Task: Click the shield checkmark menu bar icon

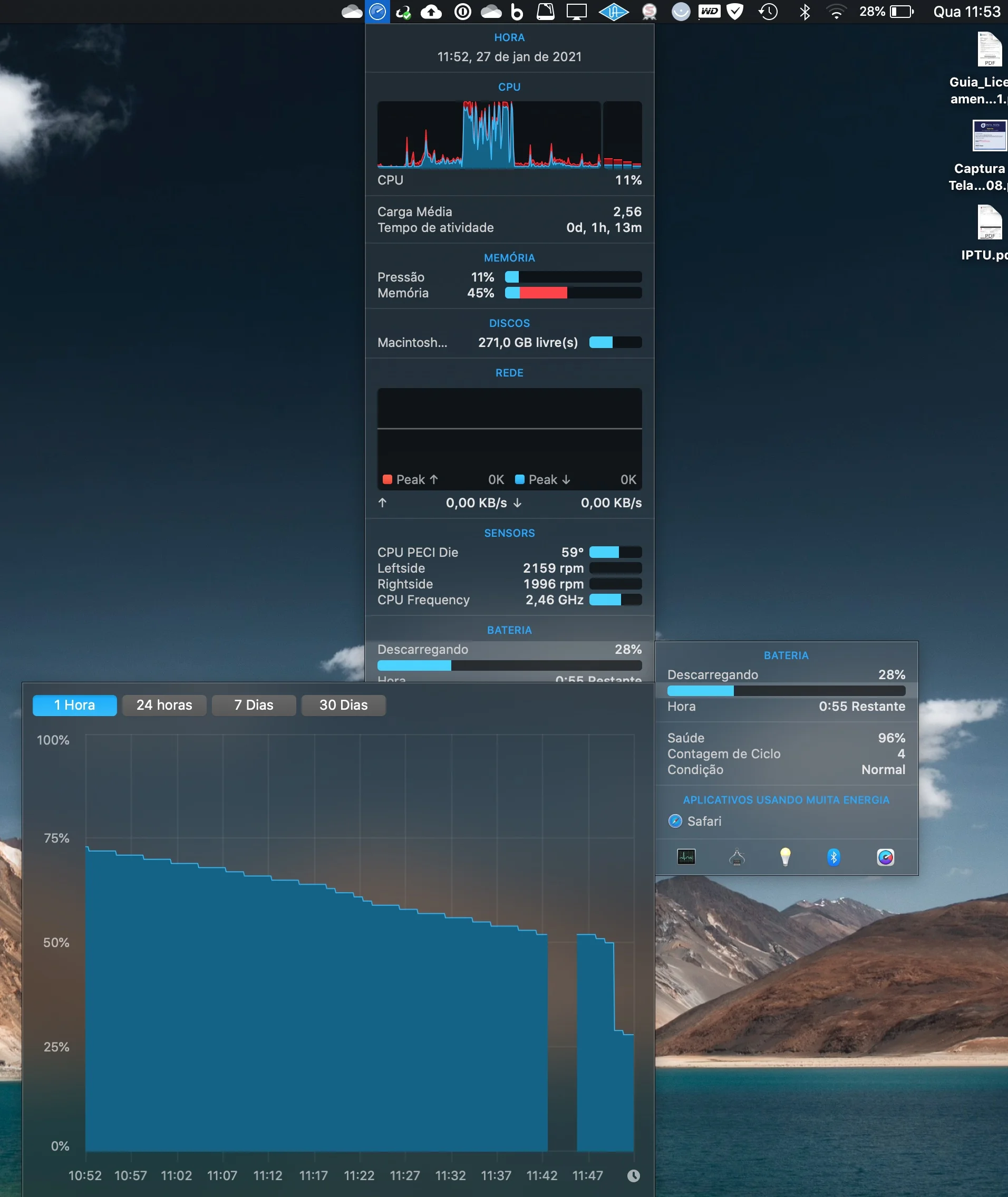Action: [735, 12]
